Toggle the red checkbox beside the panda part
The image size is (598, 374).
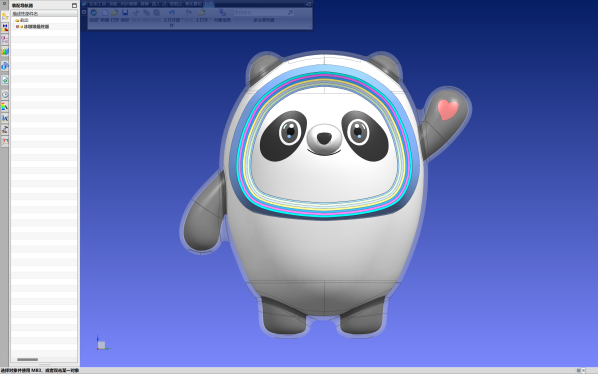17,27
